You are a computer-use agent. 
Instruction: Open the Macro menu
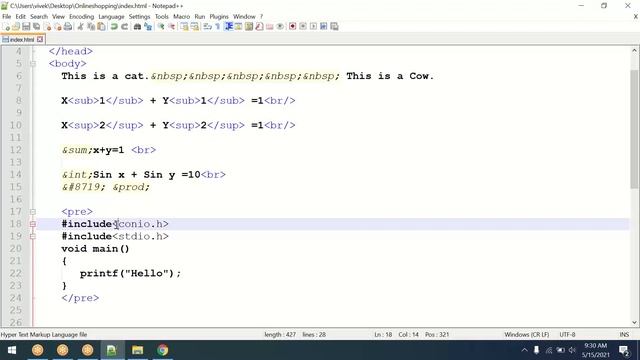(x=182, y=17)
